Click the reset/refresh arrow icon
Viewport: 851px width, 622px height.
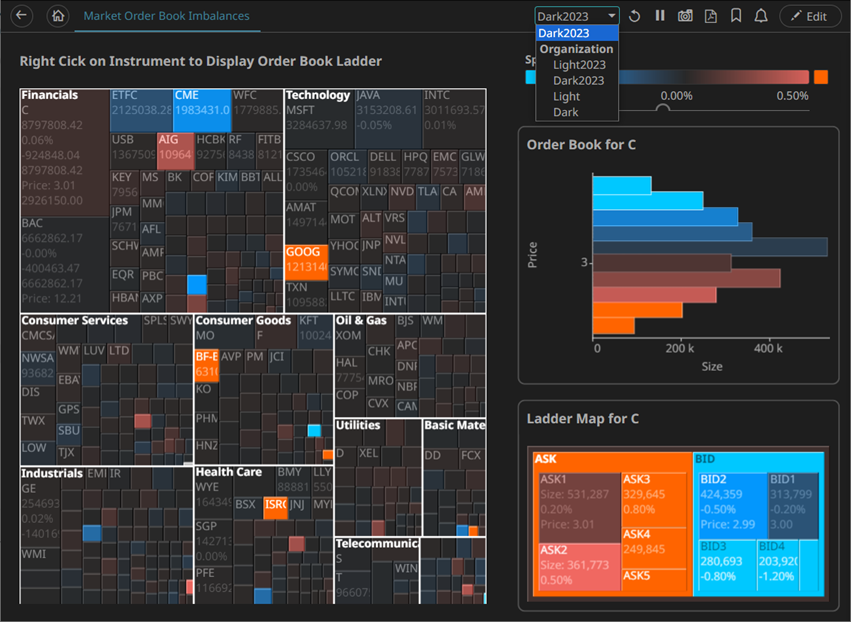tap(635, 16)
